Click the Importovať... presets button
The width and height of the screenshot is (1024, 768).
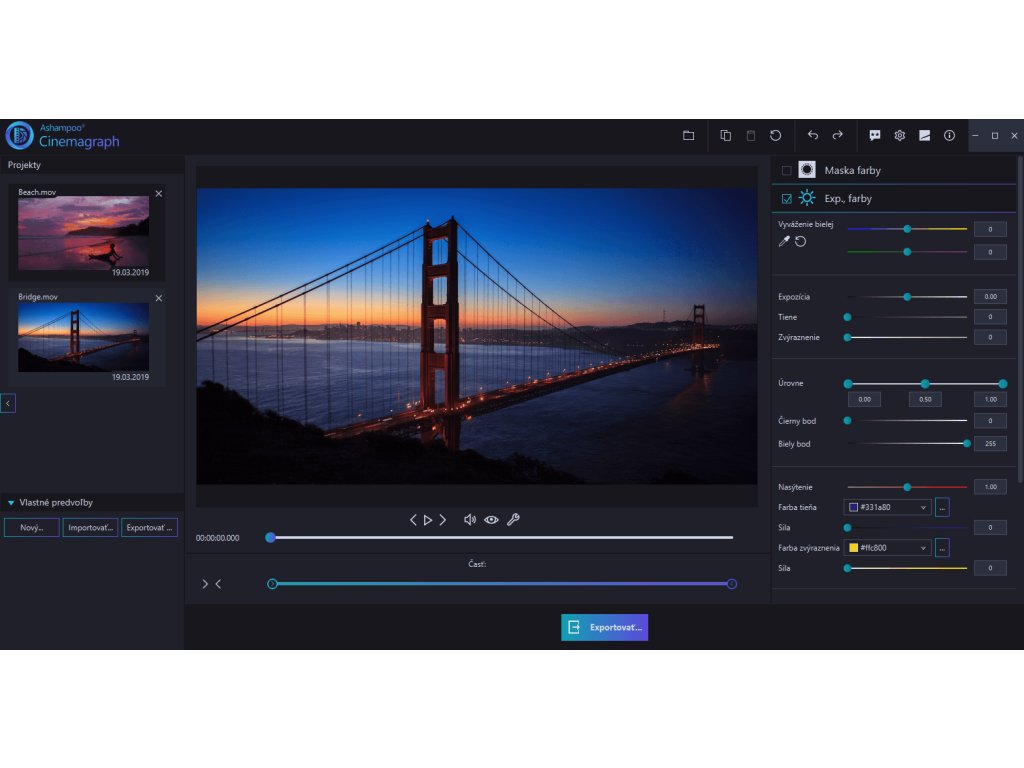(90, 527)
